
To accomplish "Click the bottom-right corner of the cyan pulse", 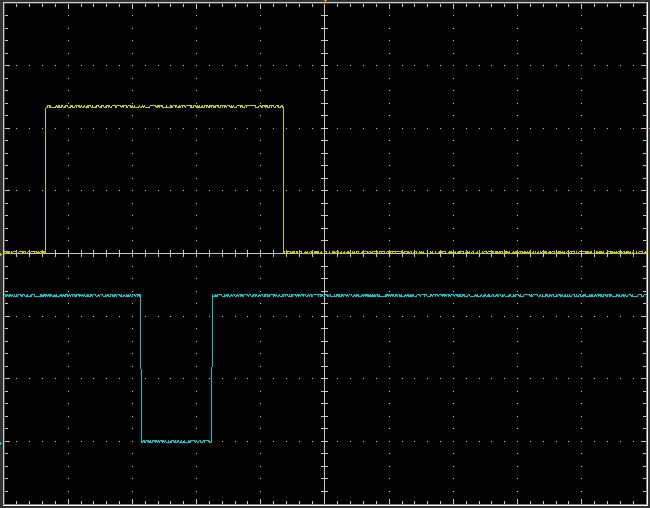I will pyautogui.click(x=212, y=441).
